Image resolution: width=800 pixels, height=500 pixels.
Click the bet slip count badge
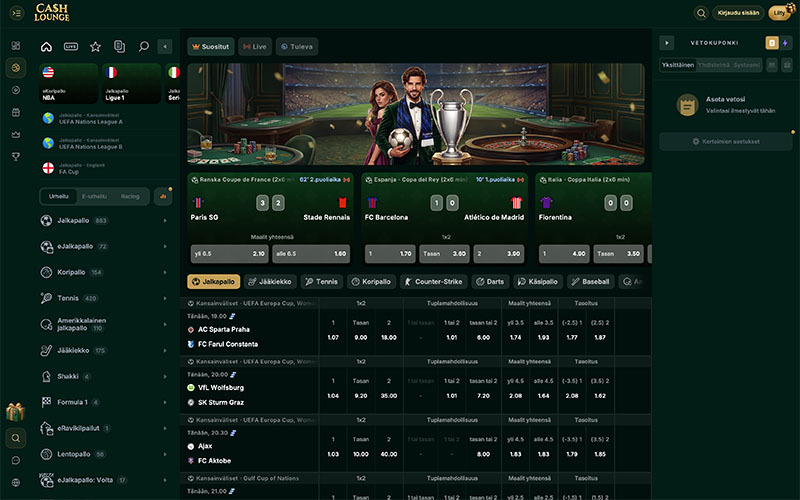coord(772,43)
